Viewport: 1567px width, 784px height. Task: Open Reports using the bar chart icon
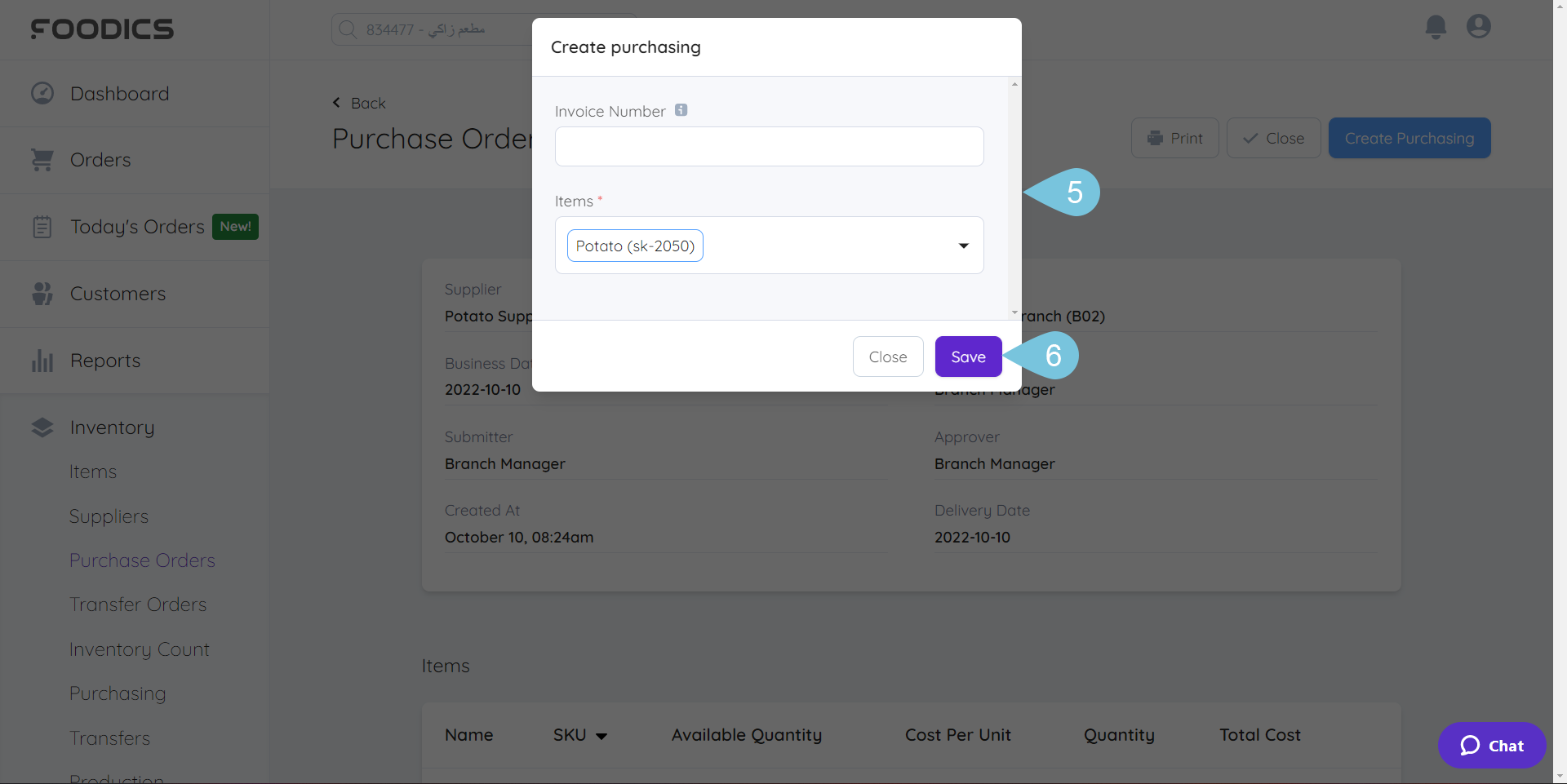42,361
